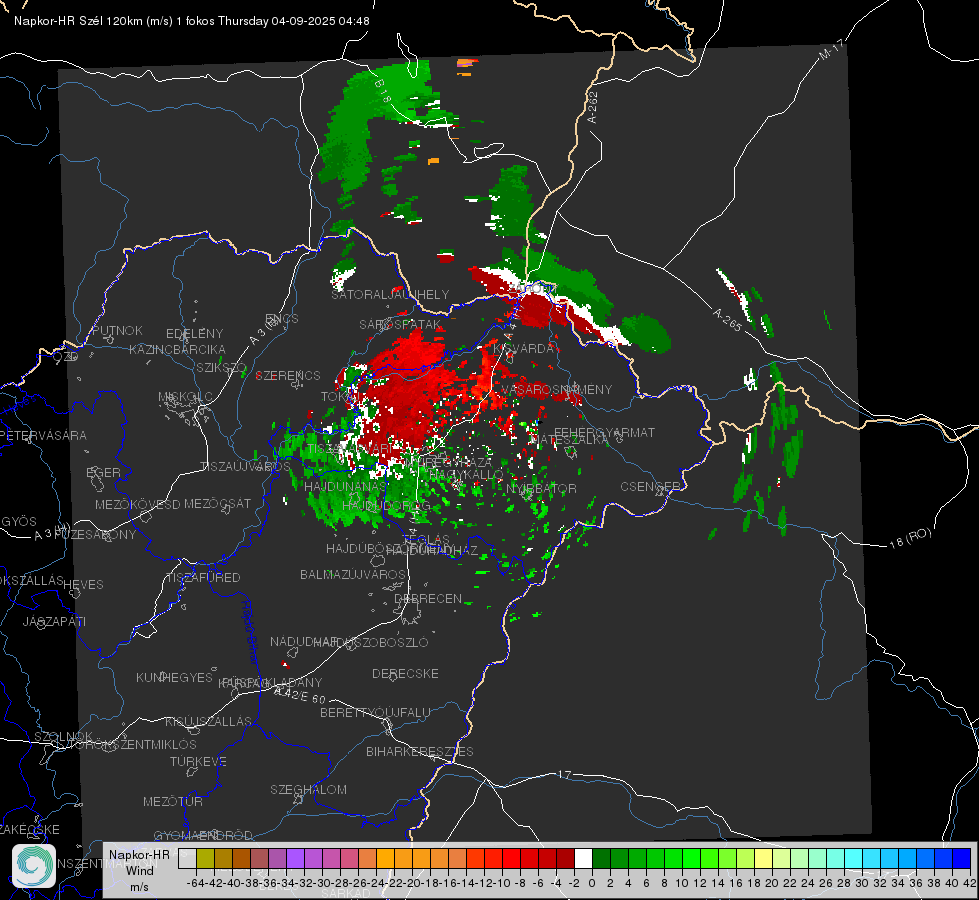
Task: Click the TÉGLÁS label
Action: [426, 540]
